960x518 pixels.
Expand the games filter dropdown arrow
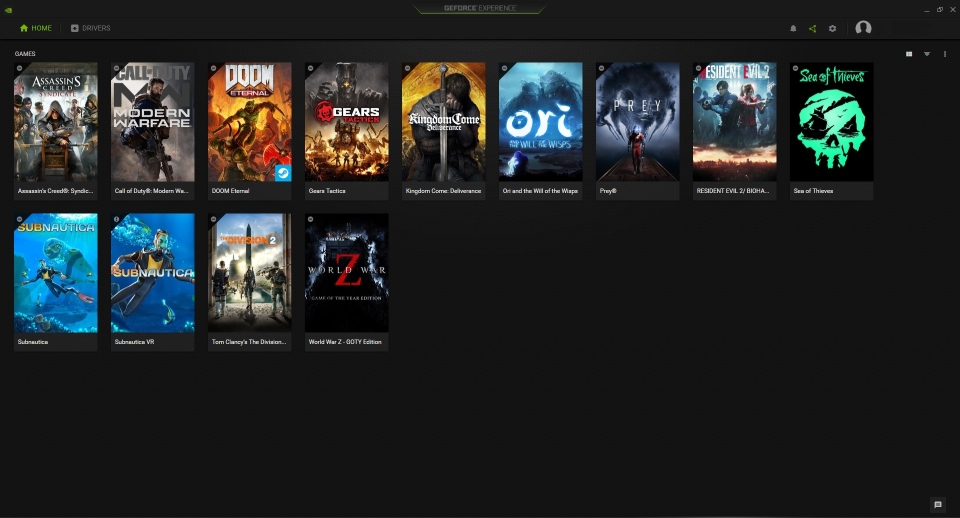tap(927, 54)
